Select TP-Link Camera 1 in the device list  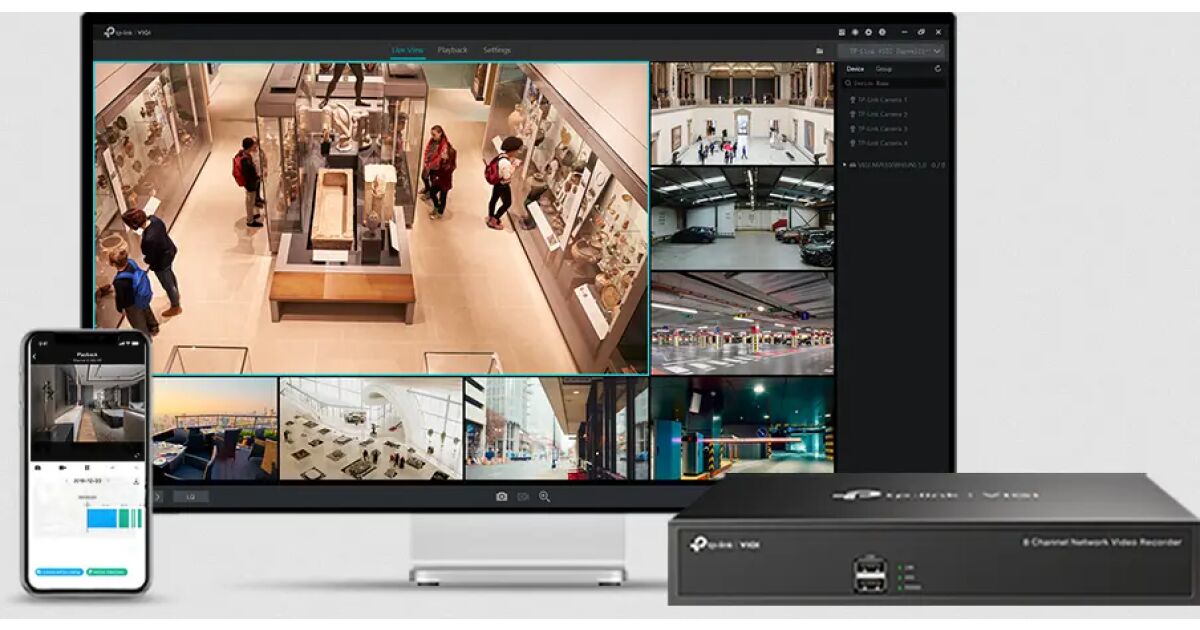882,100
